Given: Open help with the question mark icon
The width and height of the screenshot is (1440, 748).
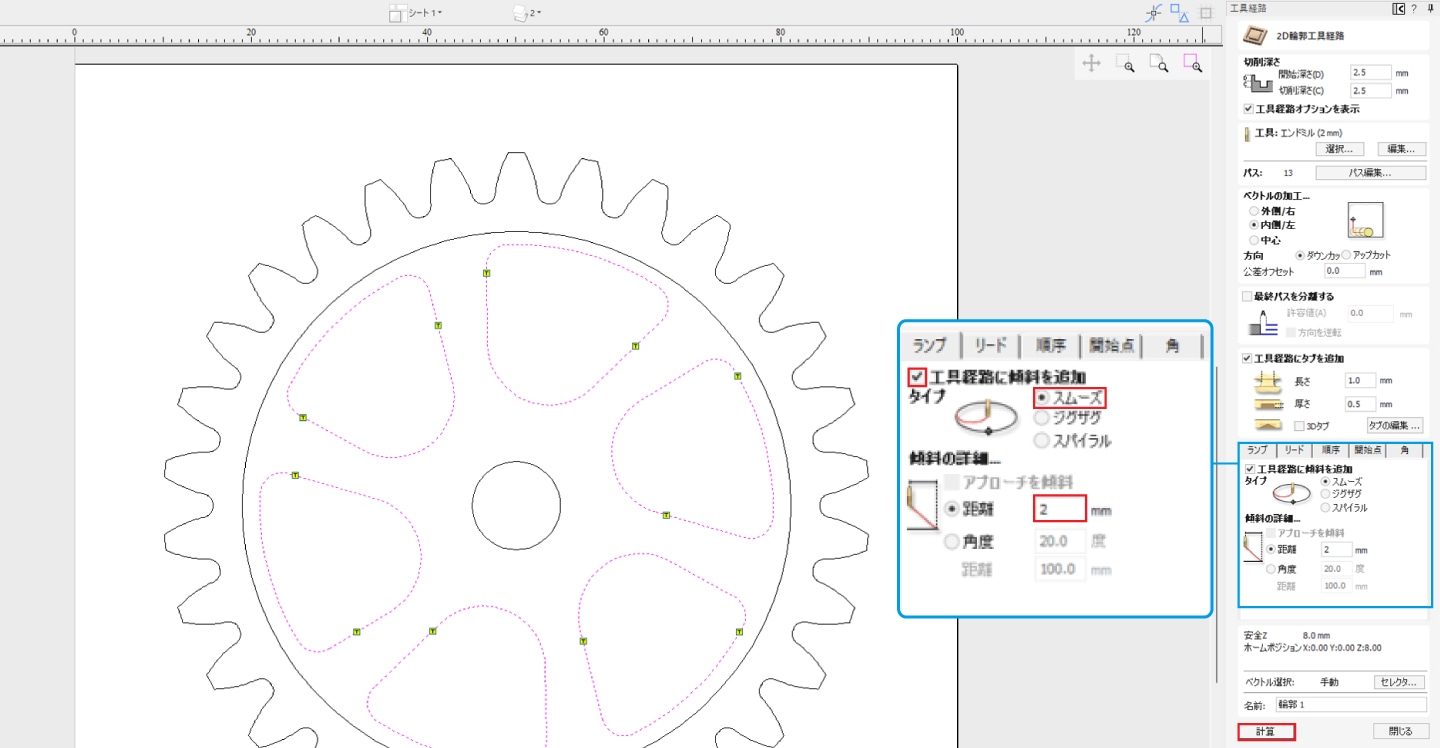Looking at the screenshot, I should pos(1413,8).
